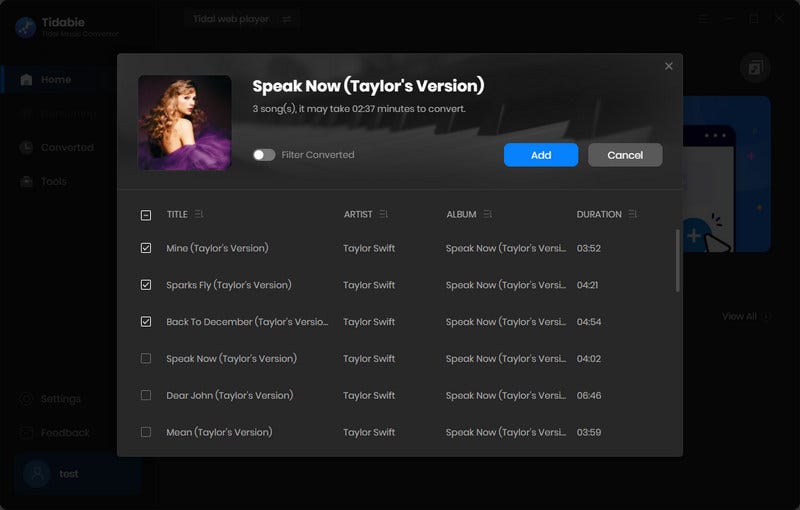The image size is (800, 510).
Task: Open Settings in the sidebar
Action: click(61, 399)
